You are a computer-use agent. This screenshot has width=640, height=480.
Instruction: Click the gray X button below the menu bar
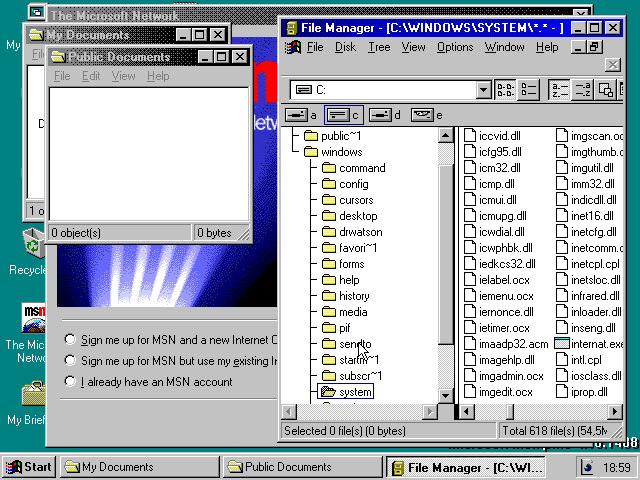tap(613, 64)
